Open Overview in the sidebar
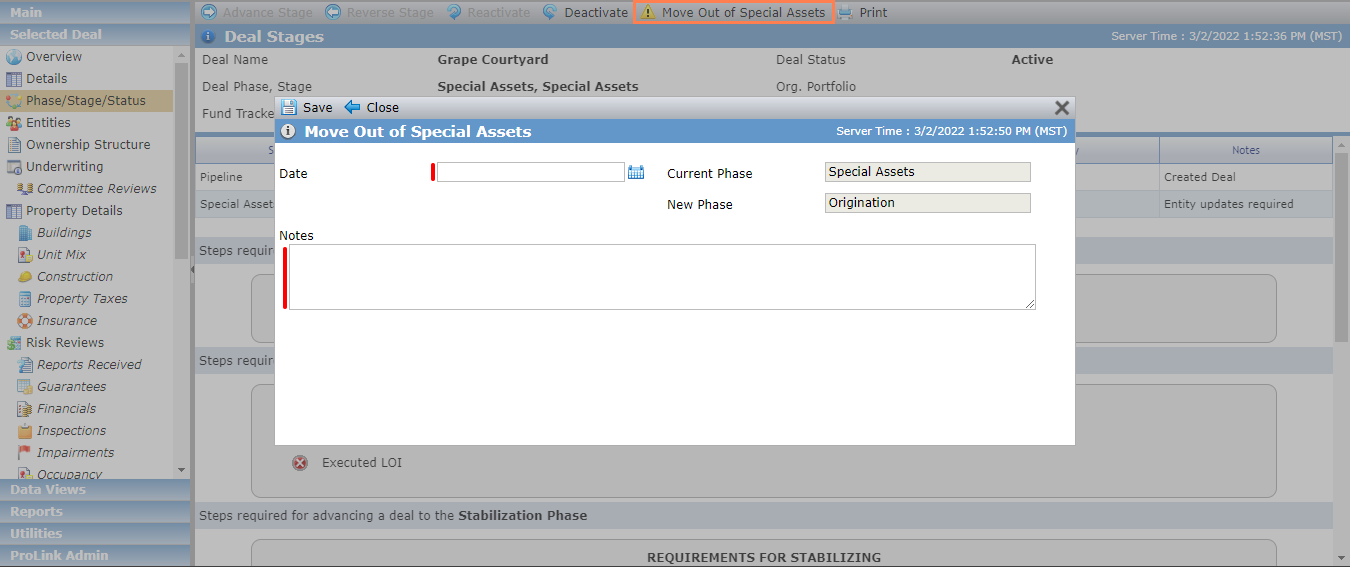 pos(54,57)
